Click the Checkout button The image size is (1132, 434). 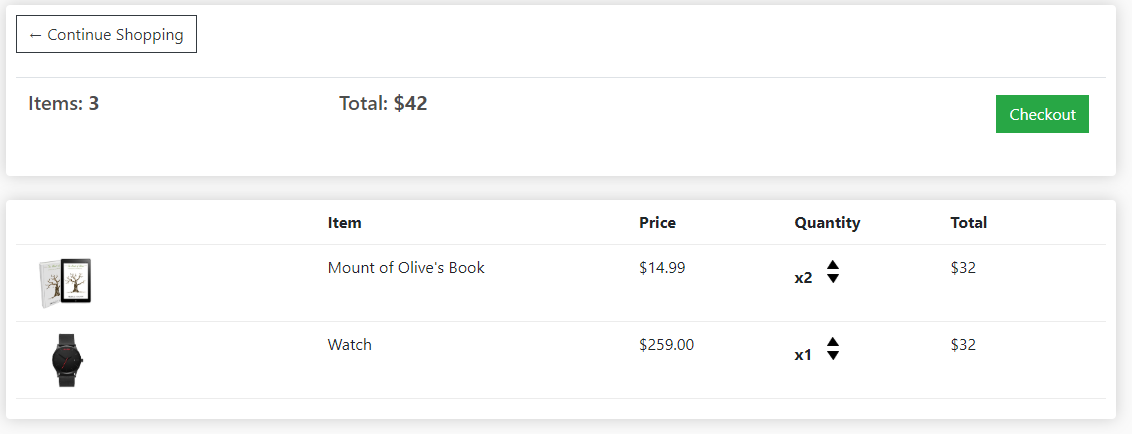click(x=1042, y=114)
